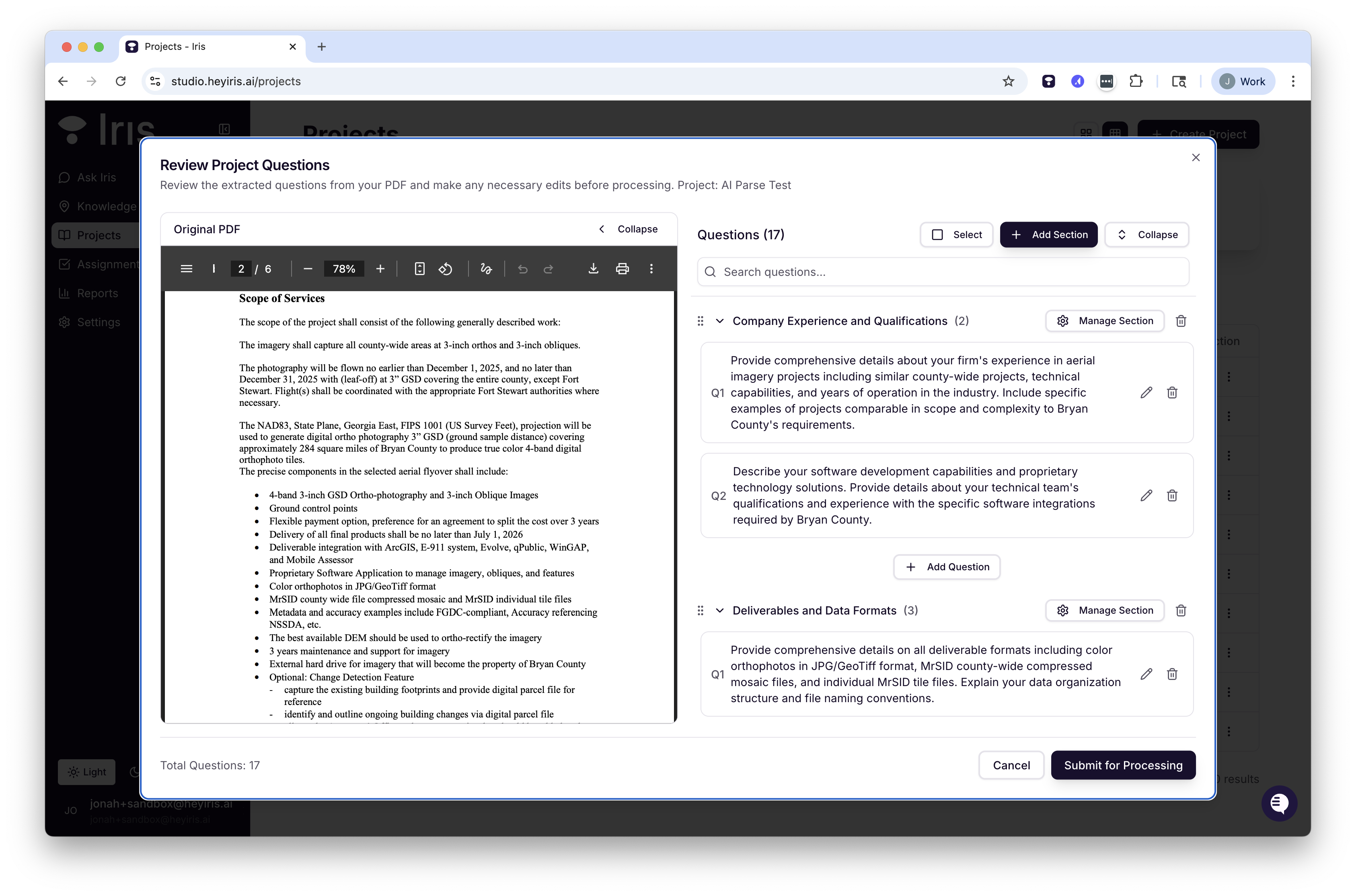Open the Work profile menu in Chrome
Viewport: 1356px width, 896px height.
[x=1243, y=81]
